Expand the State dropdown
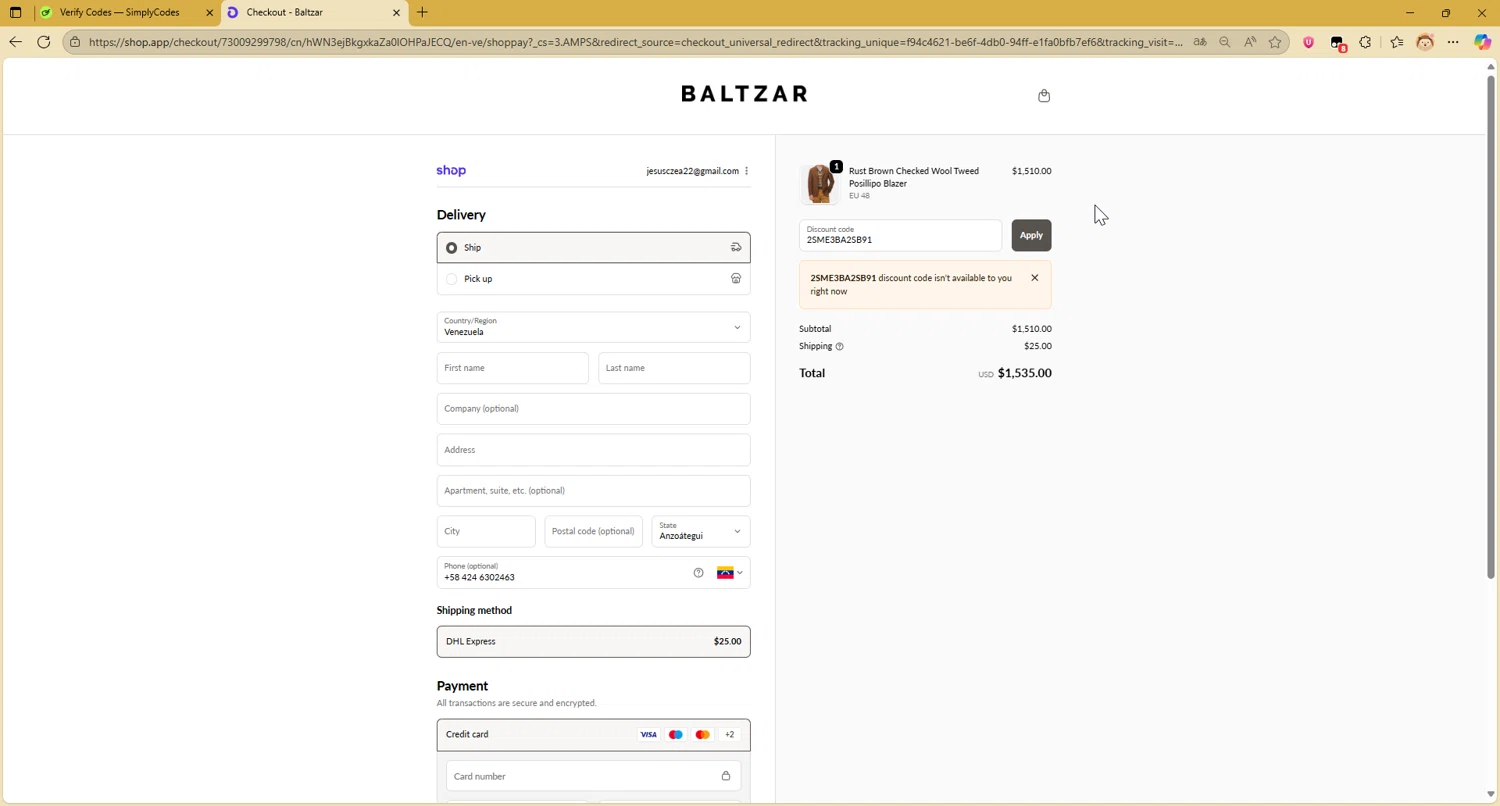Viewport: 1500px width, 806px height. click(x=700, y=531)
